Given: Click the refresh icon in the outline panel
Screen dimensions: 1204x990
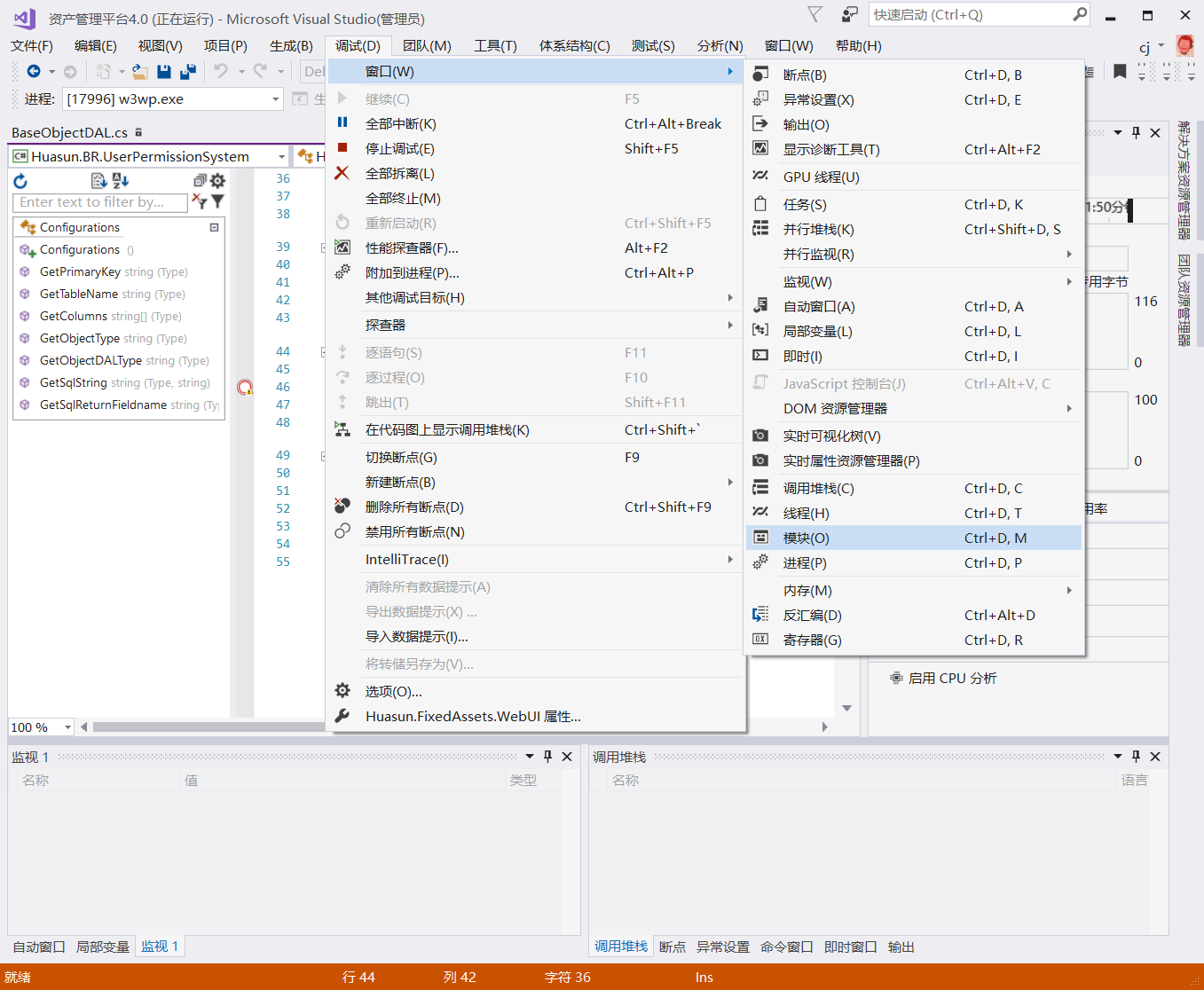Looking at the screenshot, I should click(x=20, y=181).
